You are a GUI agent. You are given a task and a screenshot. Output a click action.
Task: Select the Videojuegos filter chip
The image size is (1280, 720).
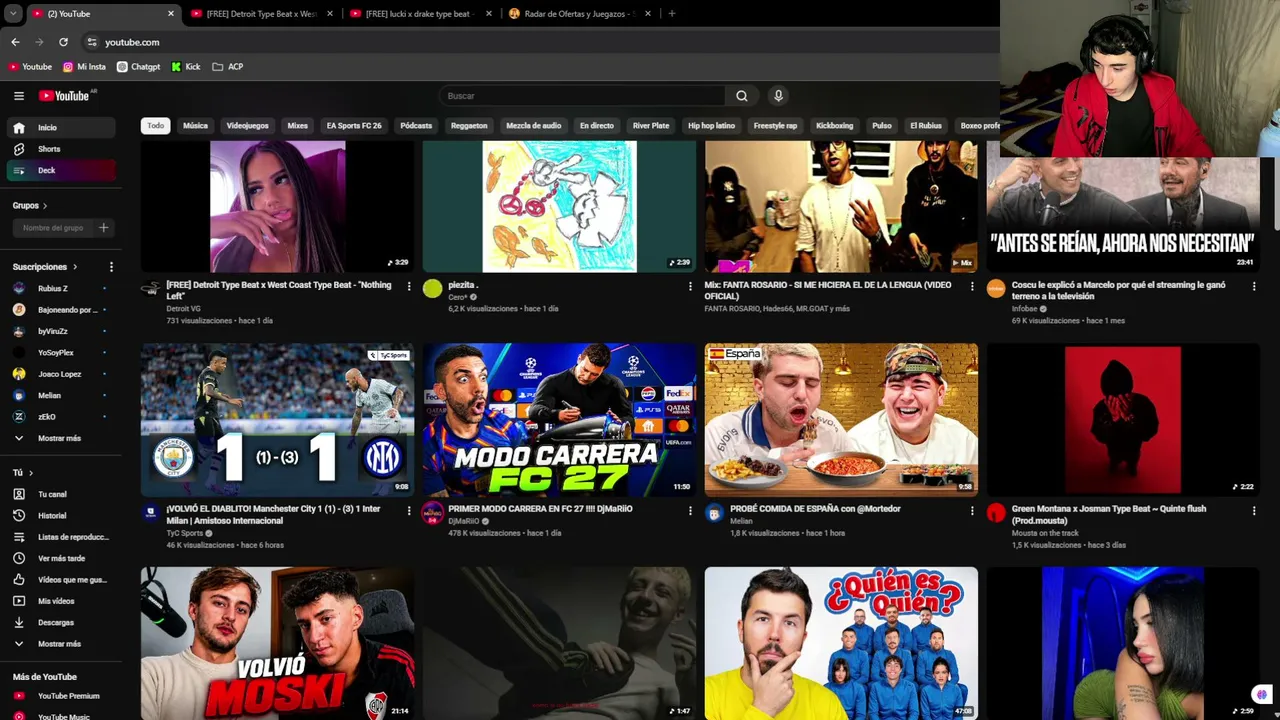click(x=247, y=126)
